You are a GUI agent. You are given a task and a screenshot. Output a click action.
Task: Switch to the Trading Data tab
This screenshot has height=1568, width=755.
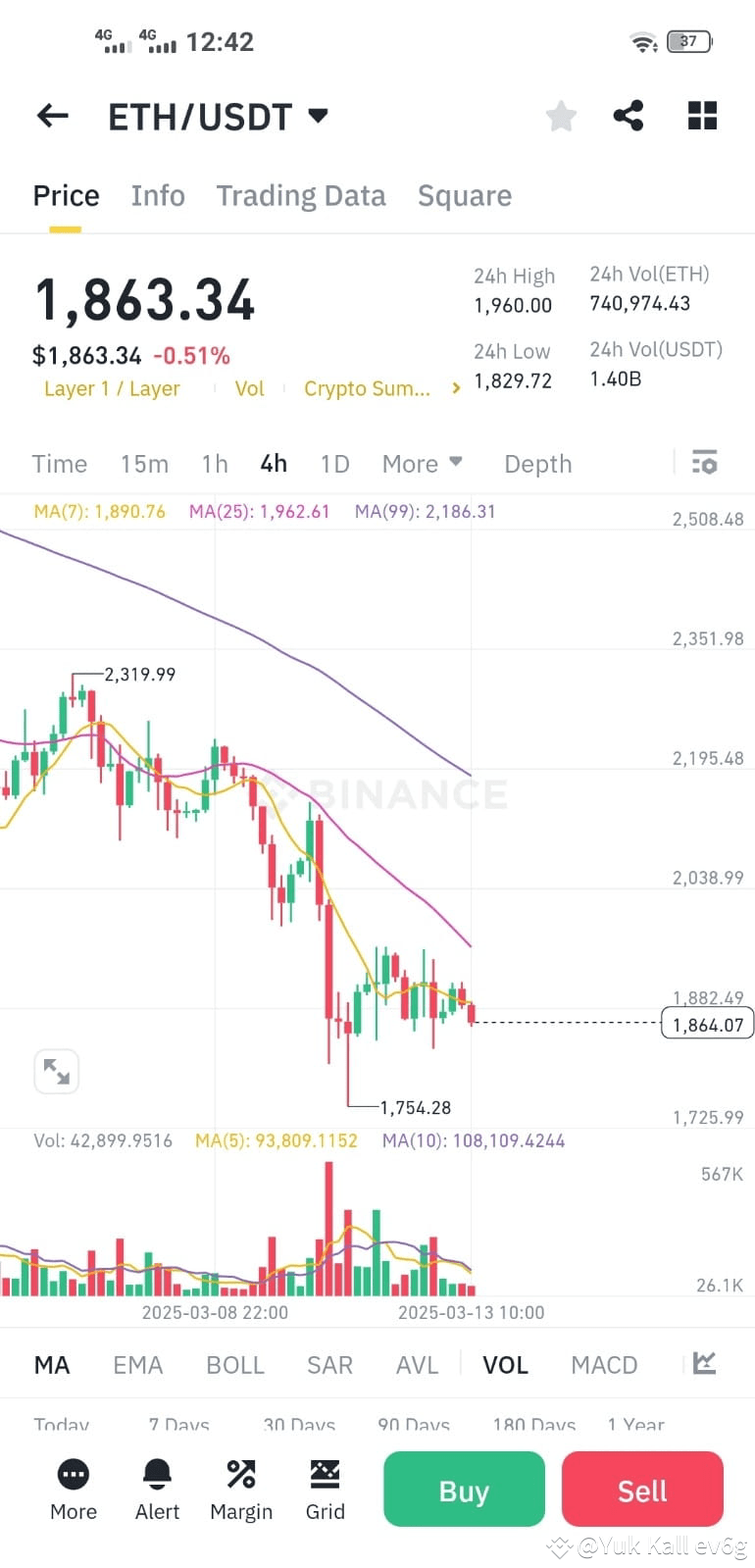point(301,195)
